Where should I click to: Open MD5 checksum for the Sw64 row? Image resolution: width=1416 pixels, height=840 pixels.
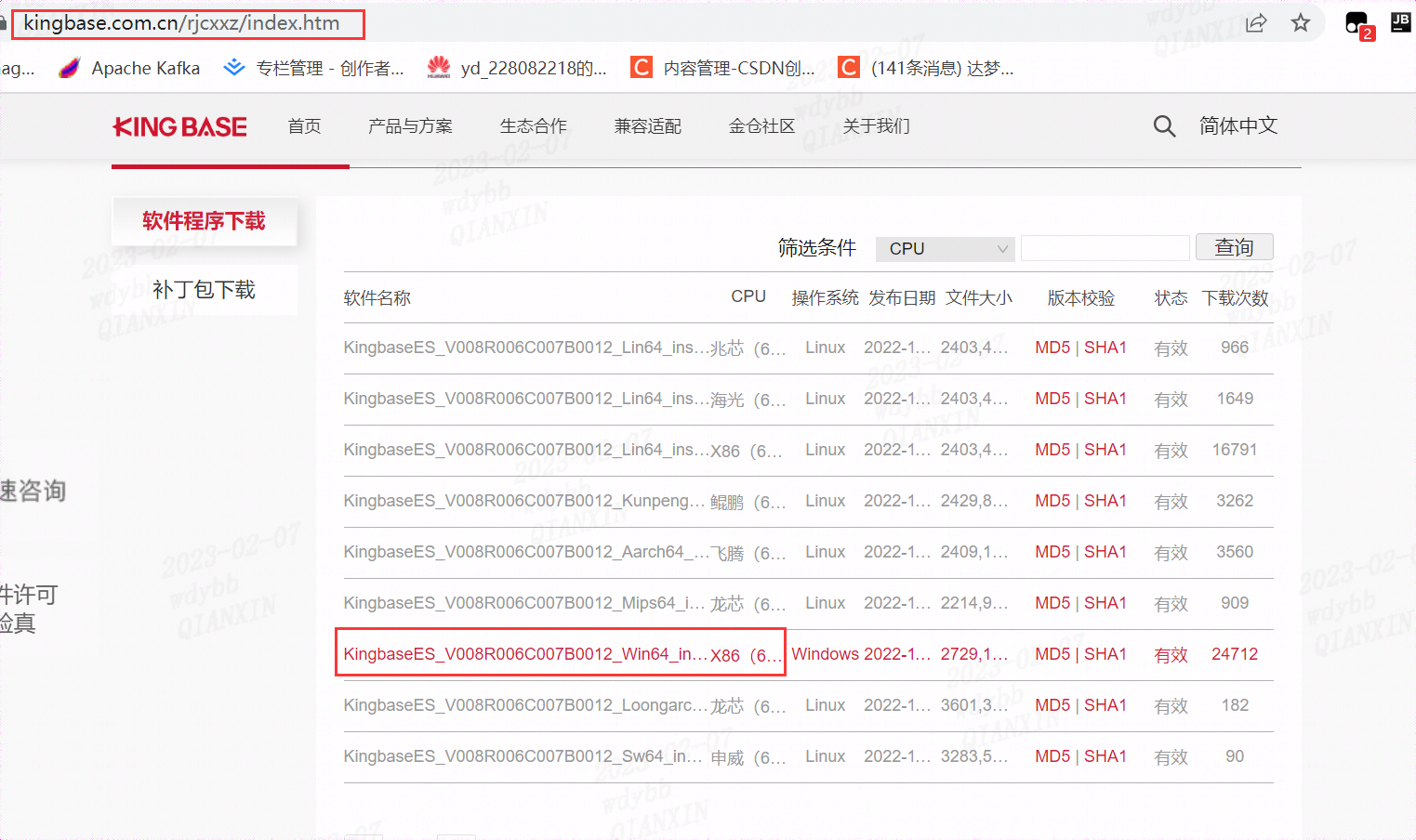(x=1052, y=756)
